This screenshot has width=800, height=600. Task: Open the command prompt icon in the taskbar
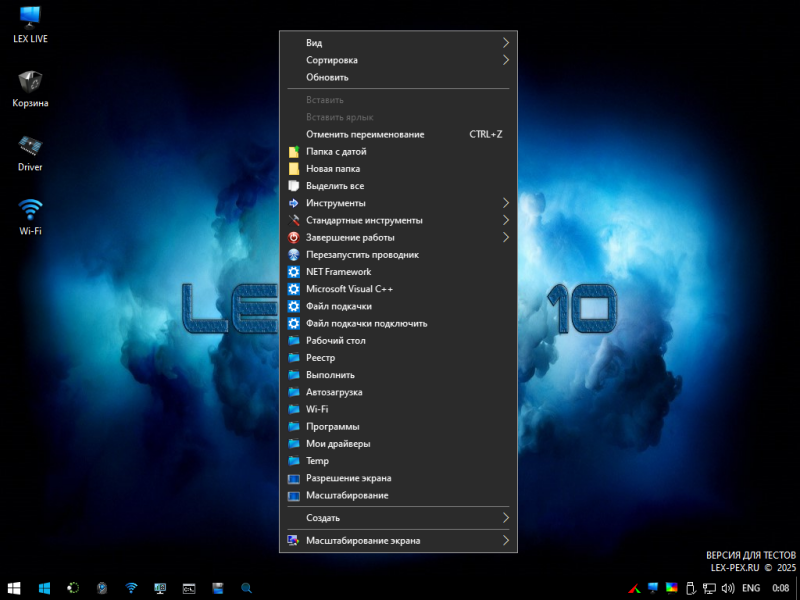[188, 588]
